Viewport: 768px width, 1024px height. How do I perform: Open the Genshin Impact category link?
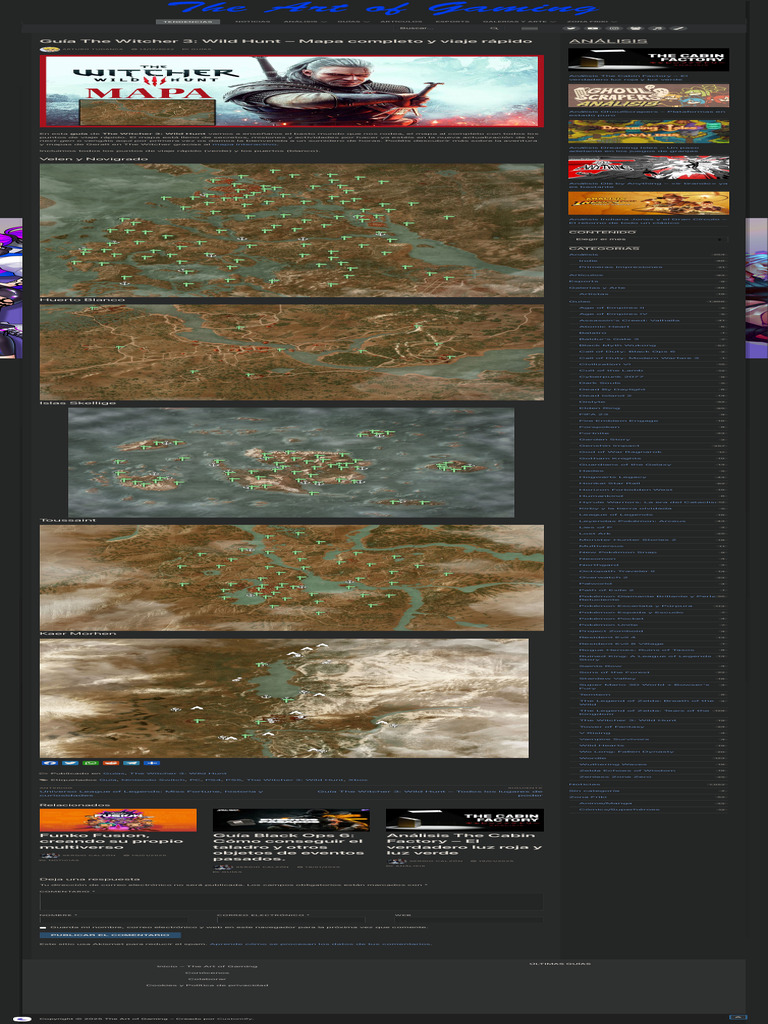[605, 446]
